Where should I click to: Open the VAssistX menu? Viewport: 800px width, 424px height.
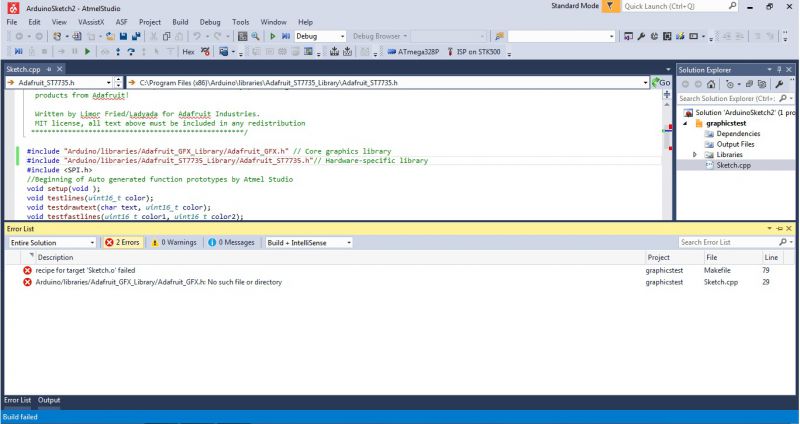coord(91,22)
